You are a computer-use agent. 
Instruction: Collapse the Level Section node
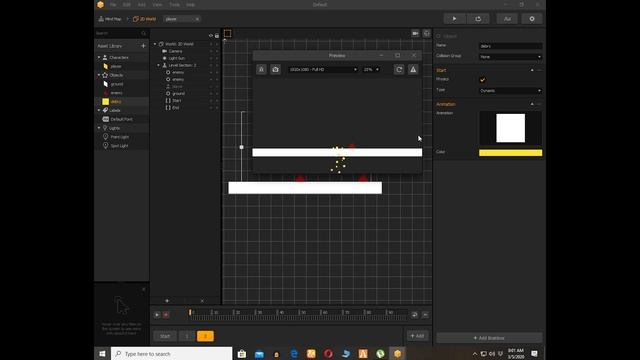[159, 65]
